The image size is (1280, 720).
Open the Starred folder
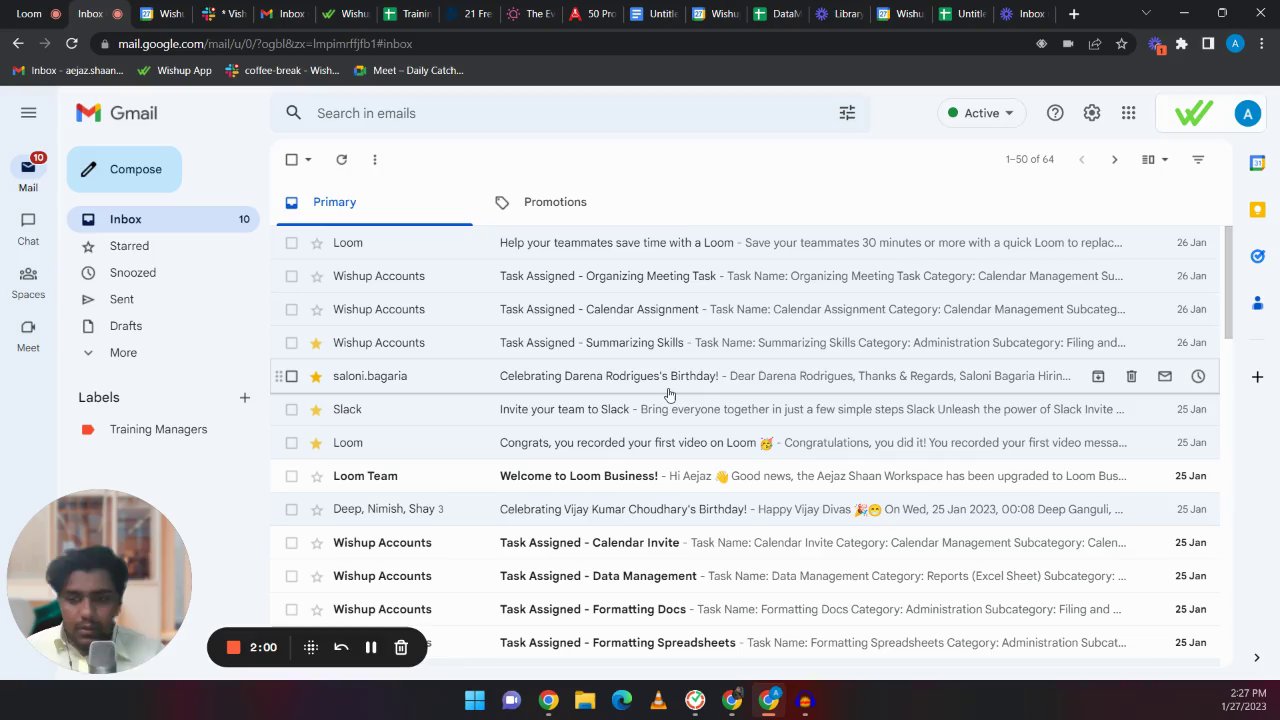[x=129, y=246]
